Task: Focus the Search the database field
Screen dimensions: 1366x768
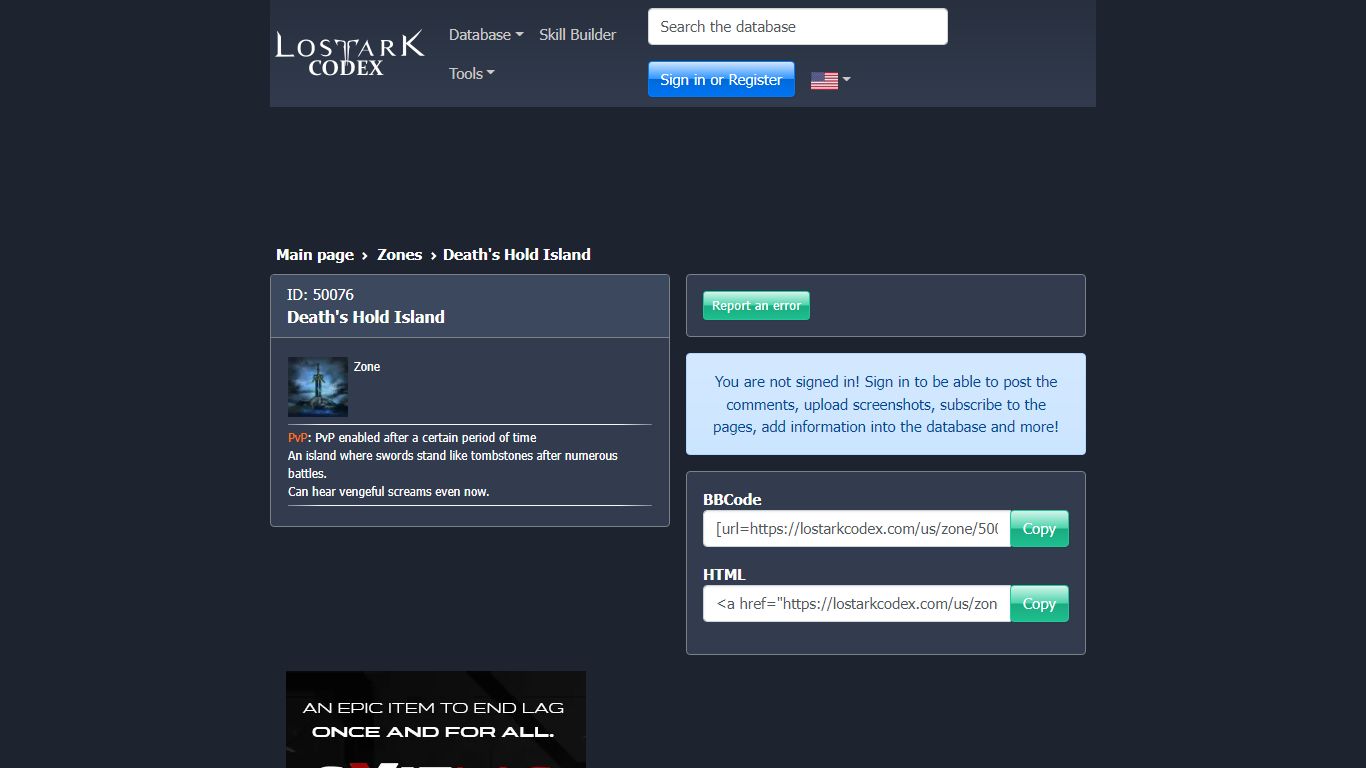Action: [798, 27]
